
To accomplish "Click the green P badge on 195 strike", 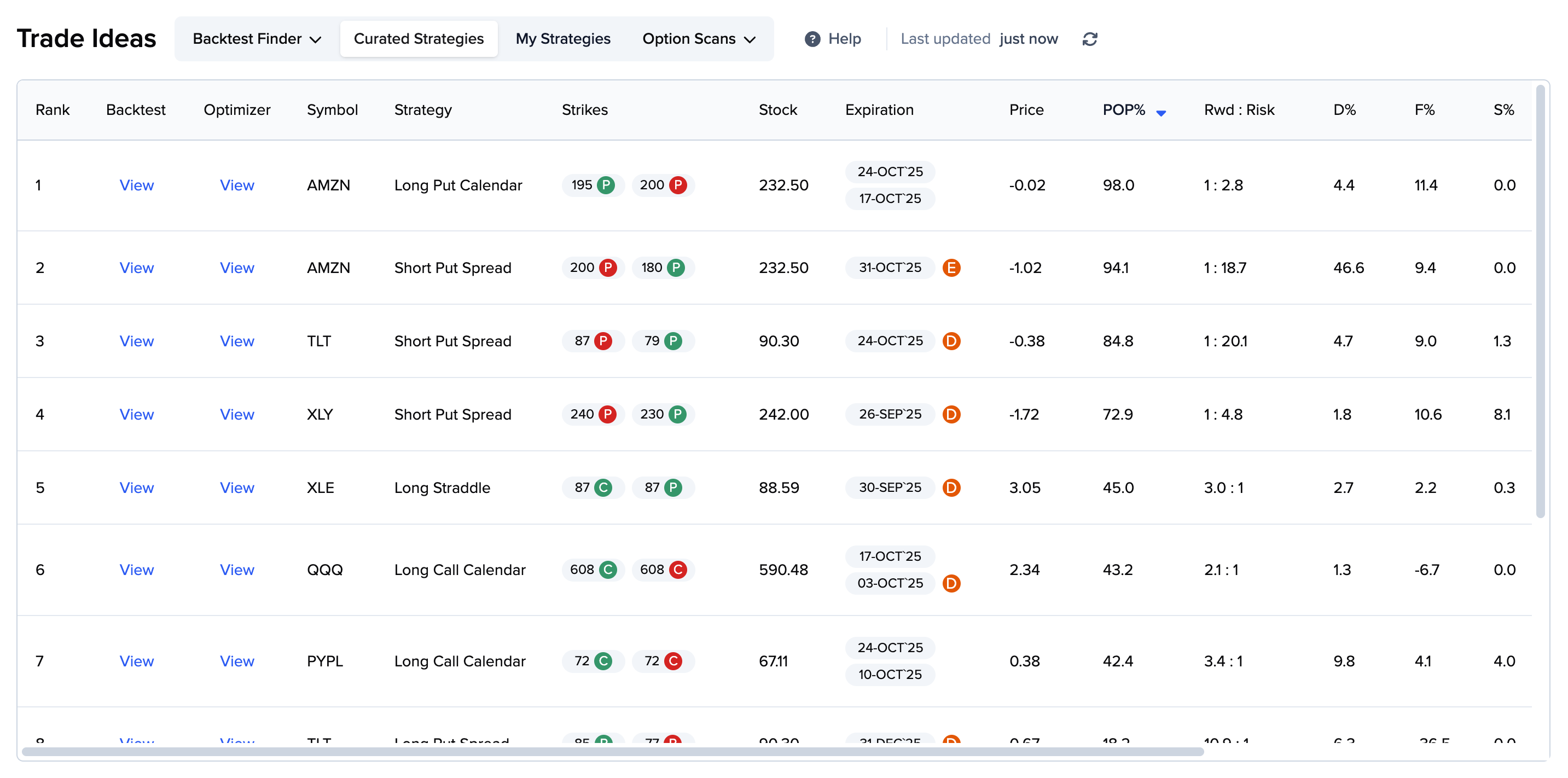I will point(606,185).
